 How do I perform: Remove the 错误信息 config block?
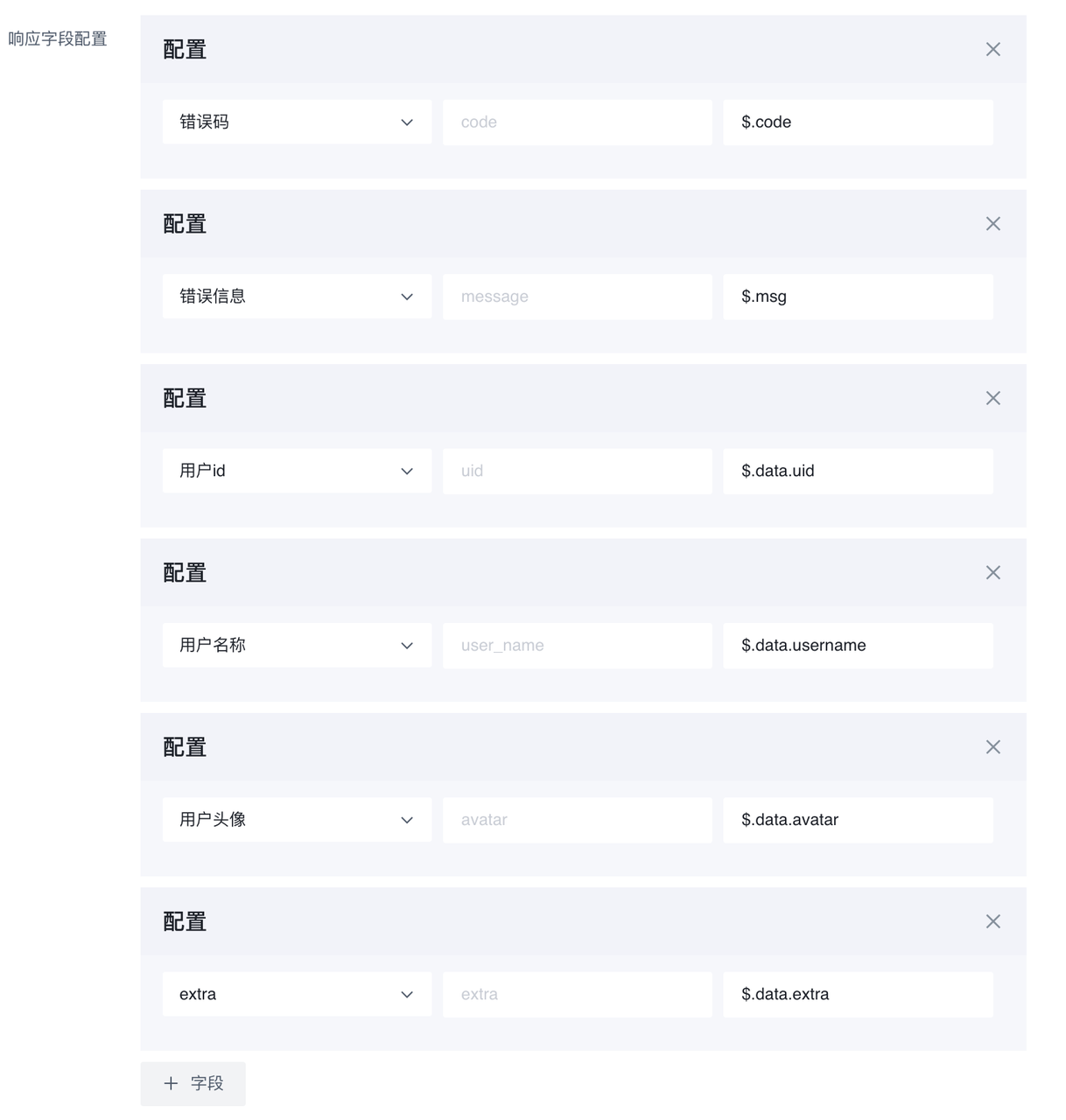992,224
